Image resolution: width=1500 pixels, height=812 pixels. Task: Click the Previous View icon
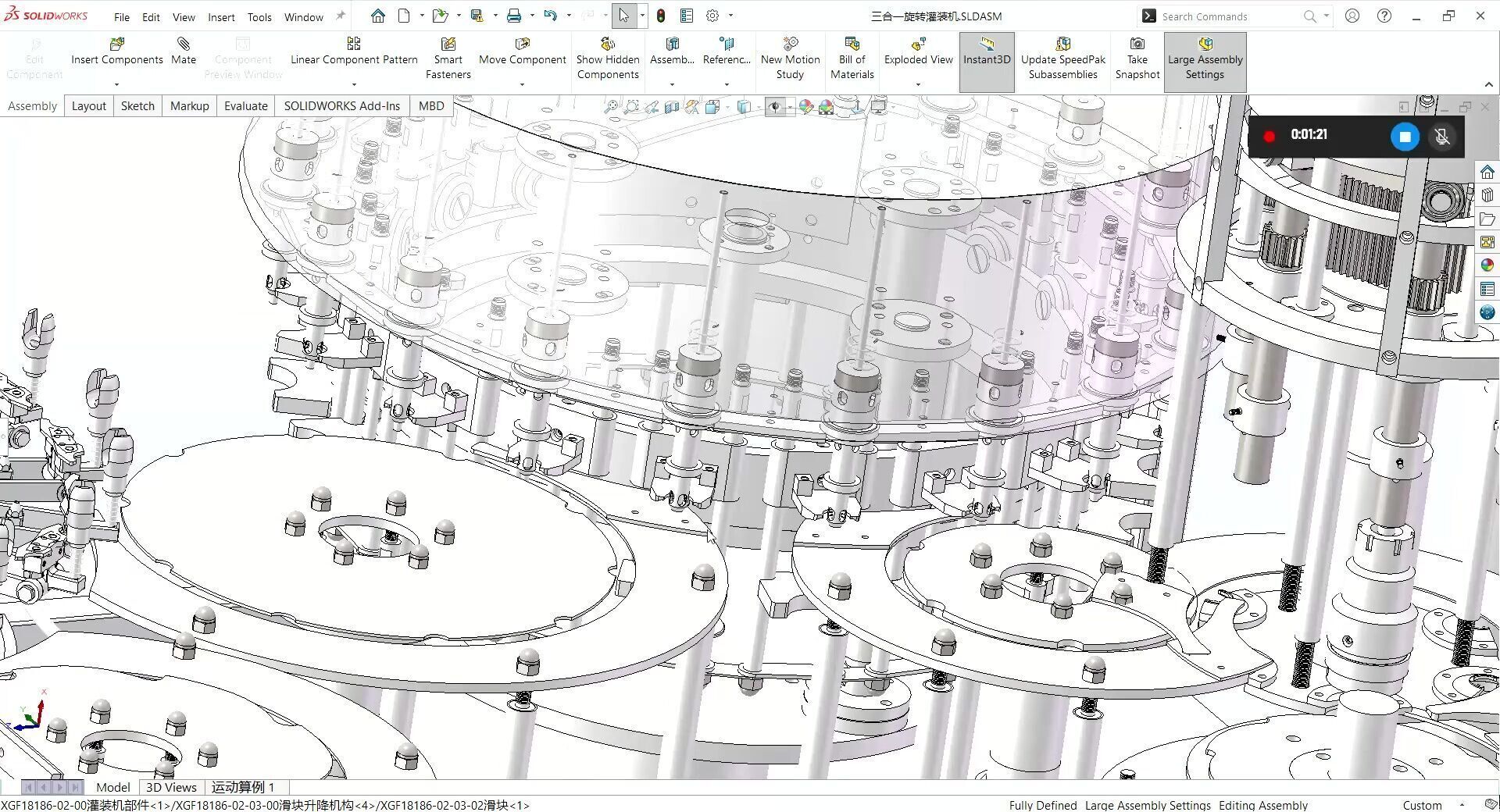point(652,107)
